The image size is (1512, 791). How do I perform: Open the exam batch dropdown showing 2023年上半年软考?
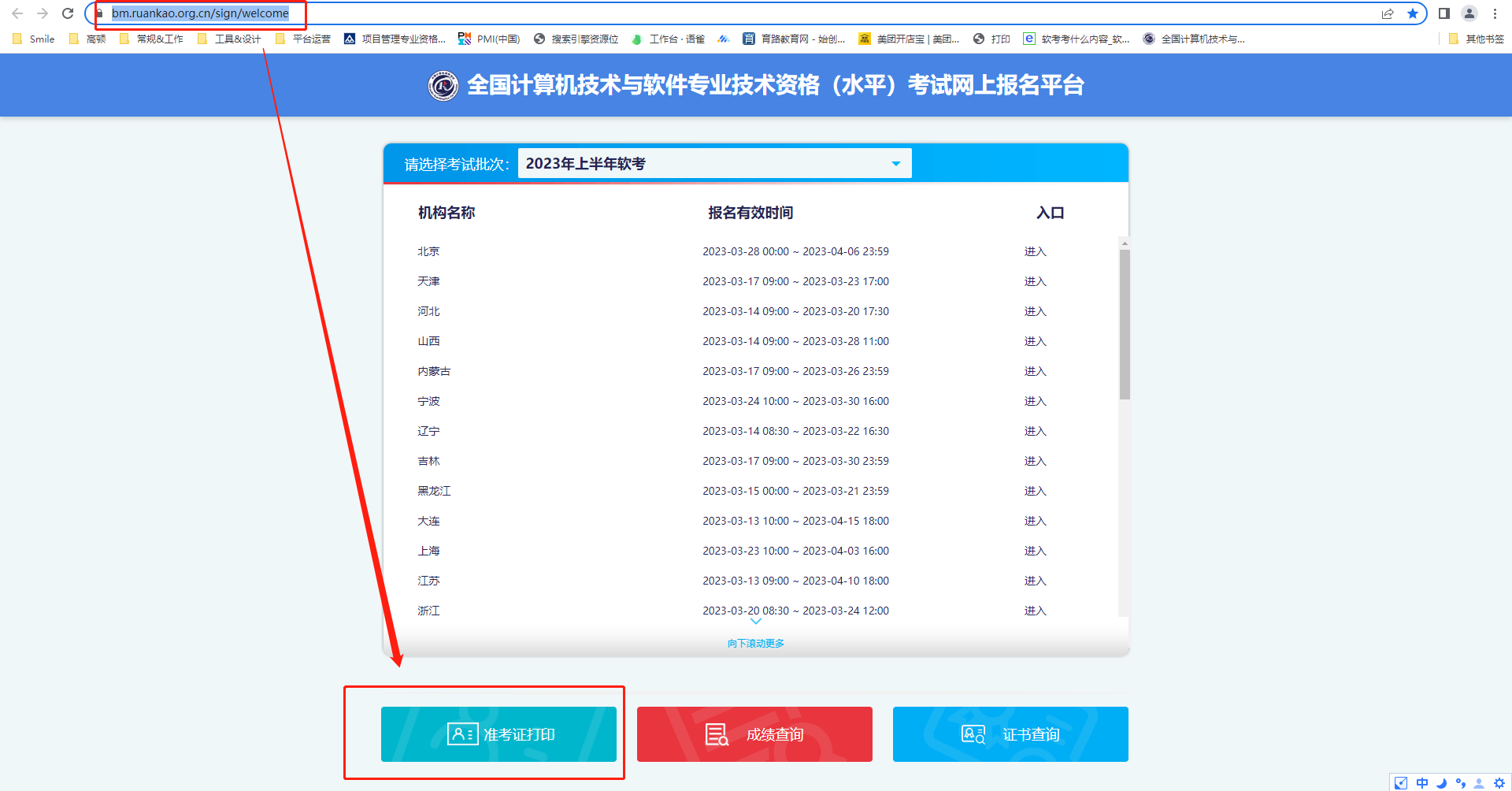tap(713, 163)
